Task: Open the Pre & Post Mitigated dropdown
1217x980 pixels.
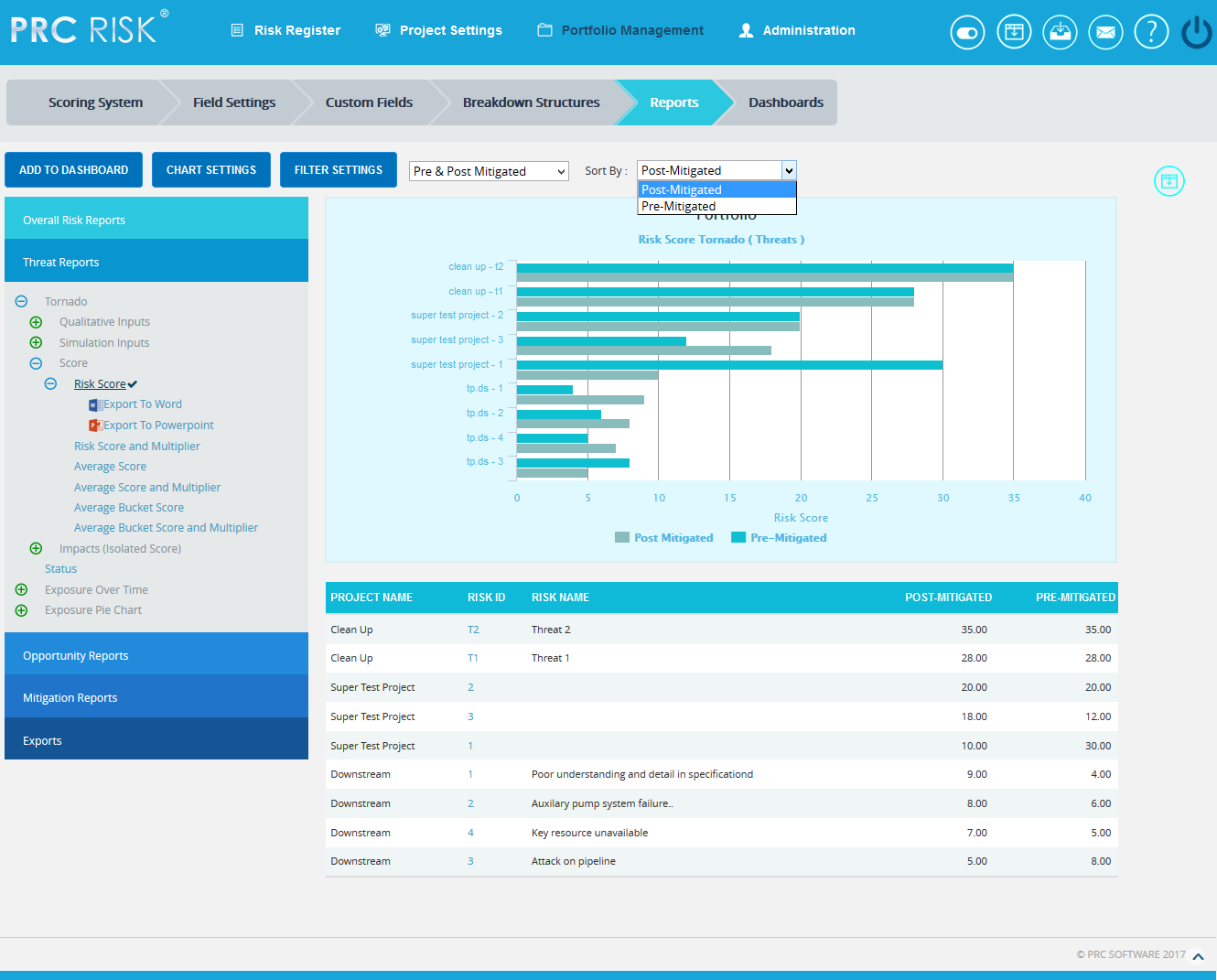Action: pyautogui.click(x=489, y=170)
